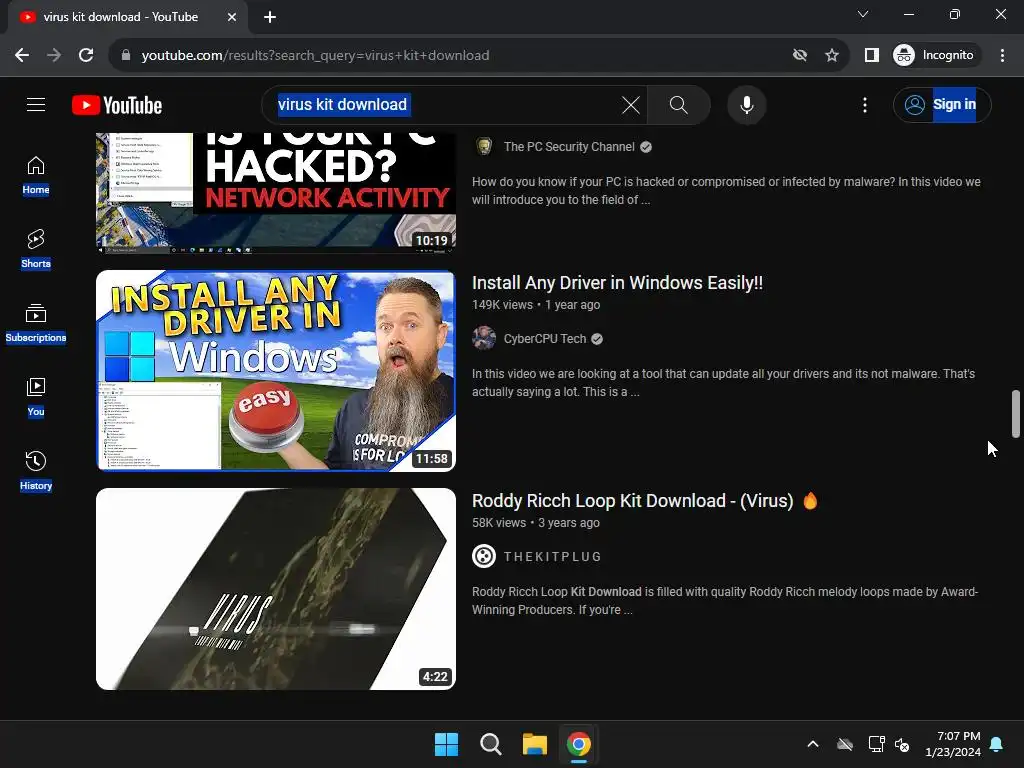
Task: Open the tab search dropdown chevron
Action: pyautogui.click(x=863, y=14)
